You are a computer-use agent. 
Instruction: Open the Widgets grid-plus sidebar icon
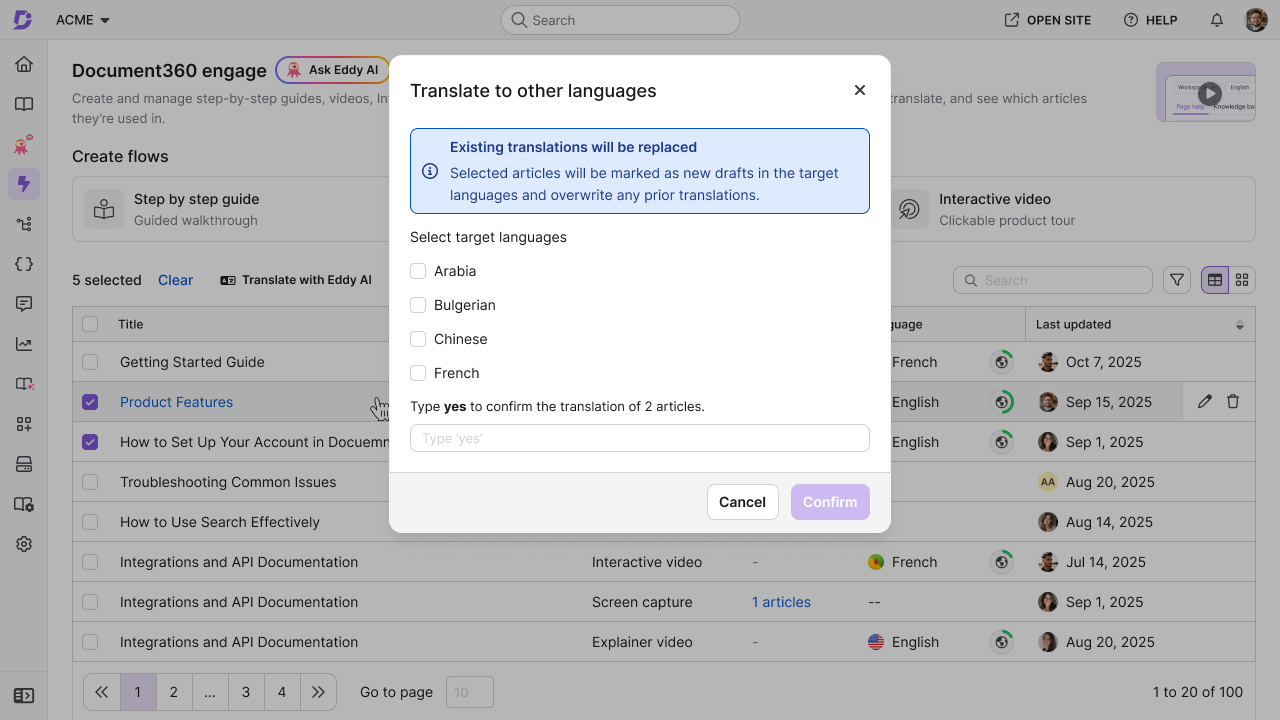[24, 424]
